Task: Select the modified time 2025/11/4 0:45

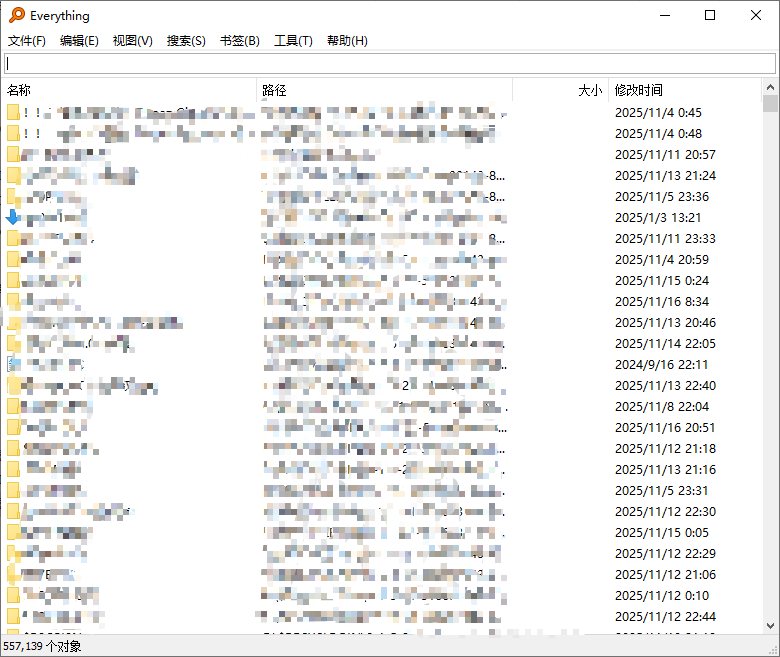Action: [658, 113]
